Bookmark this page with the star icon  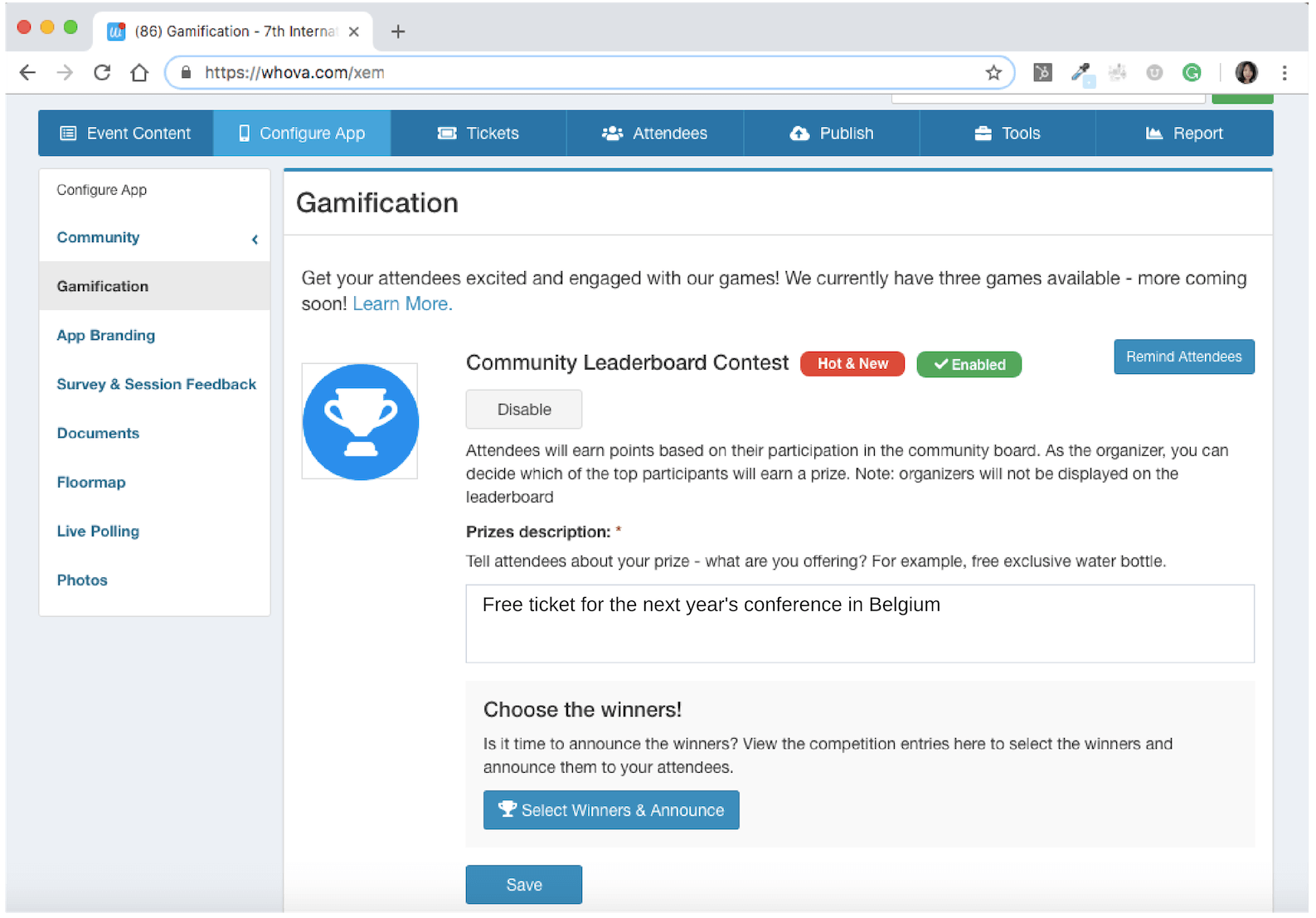(x=993, y=73)
